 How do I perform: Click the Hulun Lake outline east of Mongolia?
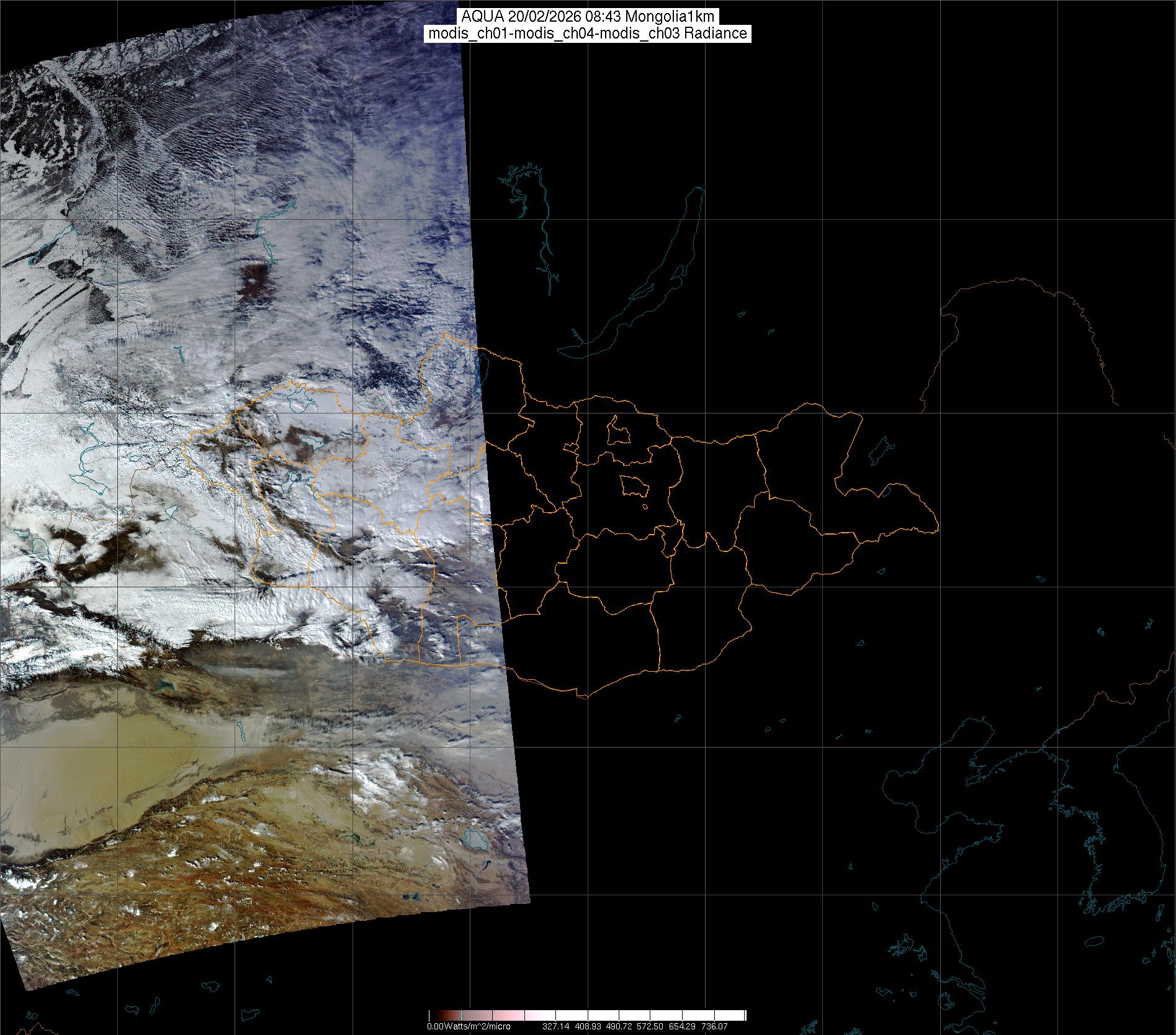click(880, 451)
